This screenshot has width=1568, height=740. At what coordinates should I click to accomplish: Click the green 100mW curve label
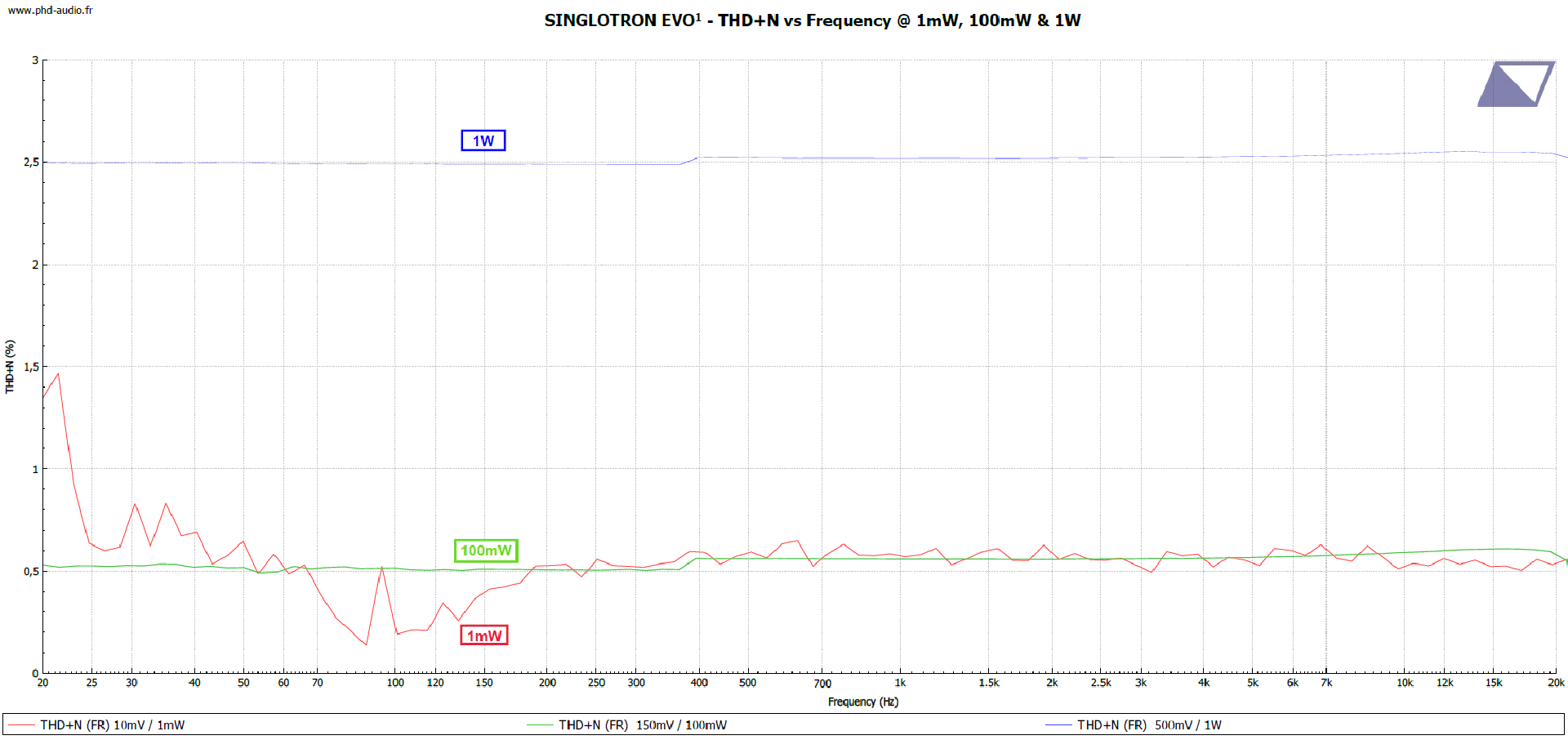(x=486, y=551)
